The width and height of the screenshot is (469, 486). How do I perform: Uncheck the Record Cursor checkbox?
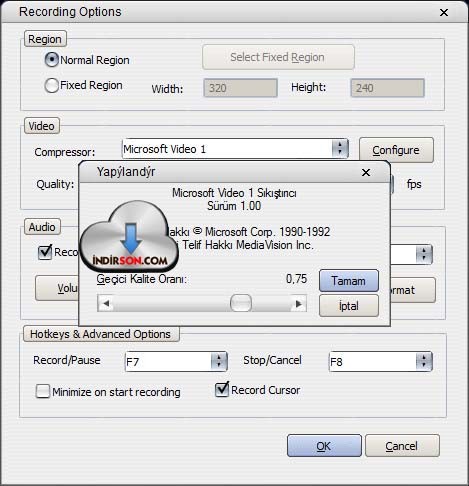(222, 389)
